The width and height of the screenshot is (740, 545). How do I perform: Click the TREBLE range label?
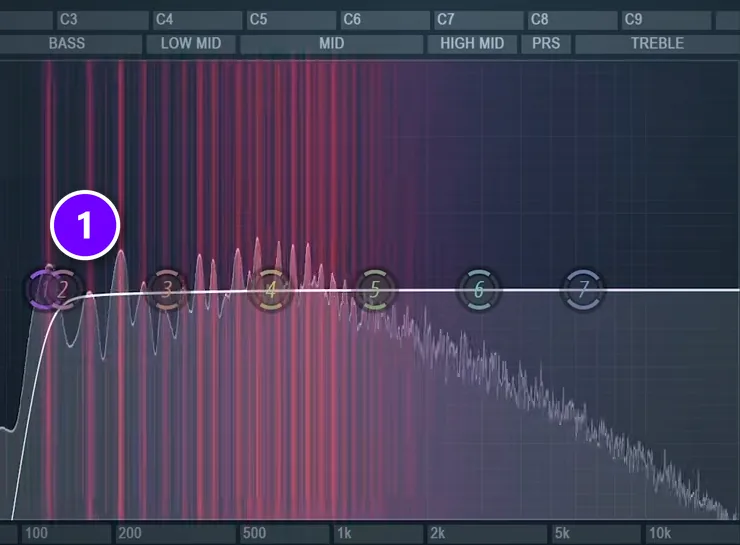(657, 43)
